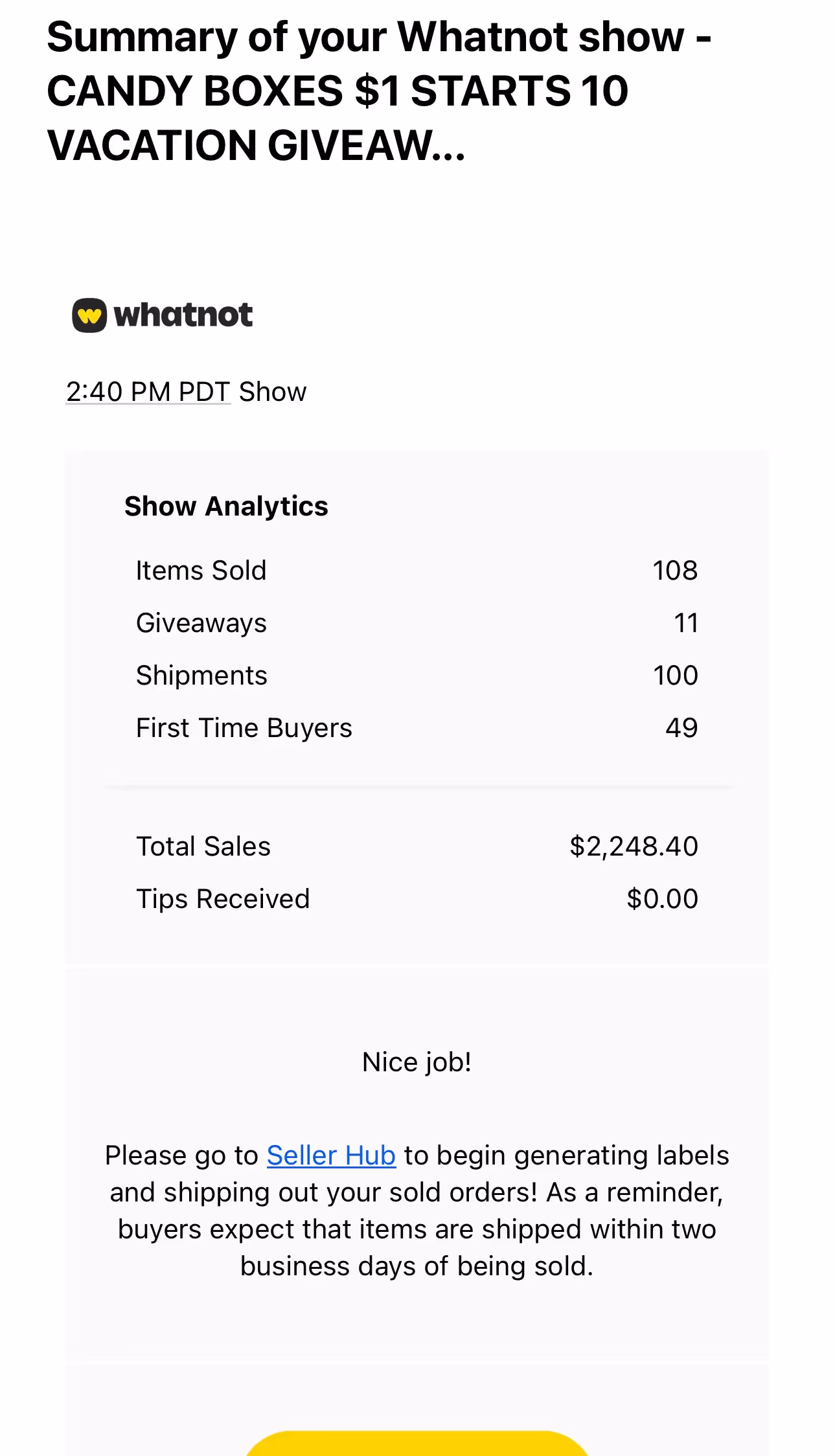The image size is (835, 1456).
Task: Click the $2,248.40 total sales amount
Action: [x=634, y=847]
